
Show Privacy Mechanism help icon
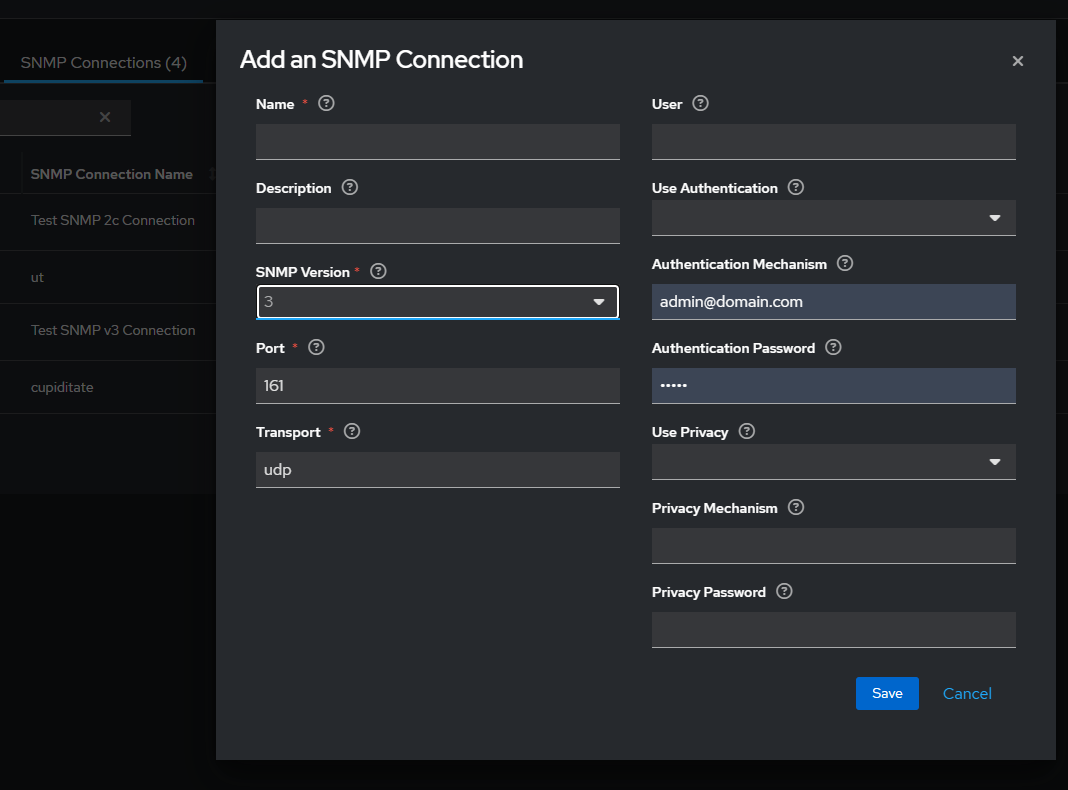(796, 507)
